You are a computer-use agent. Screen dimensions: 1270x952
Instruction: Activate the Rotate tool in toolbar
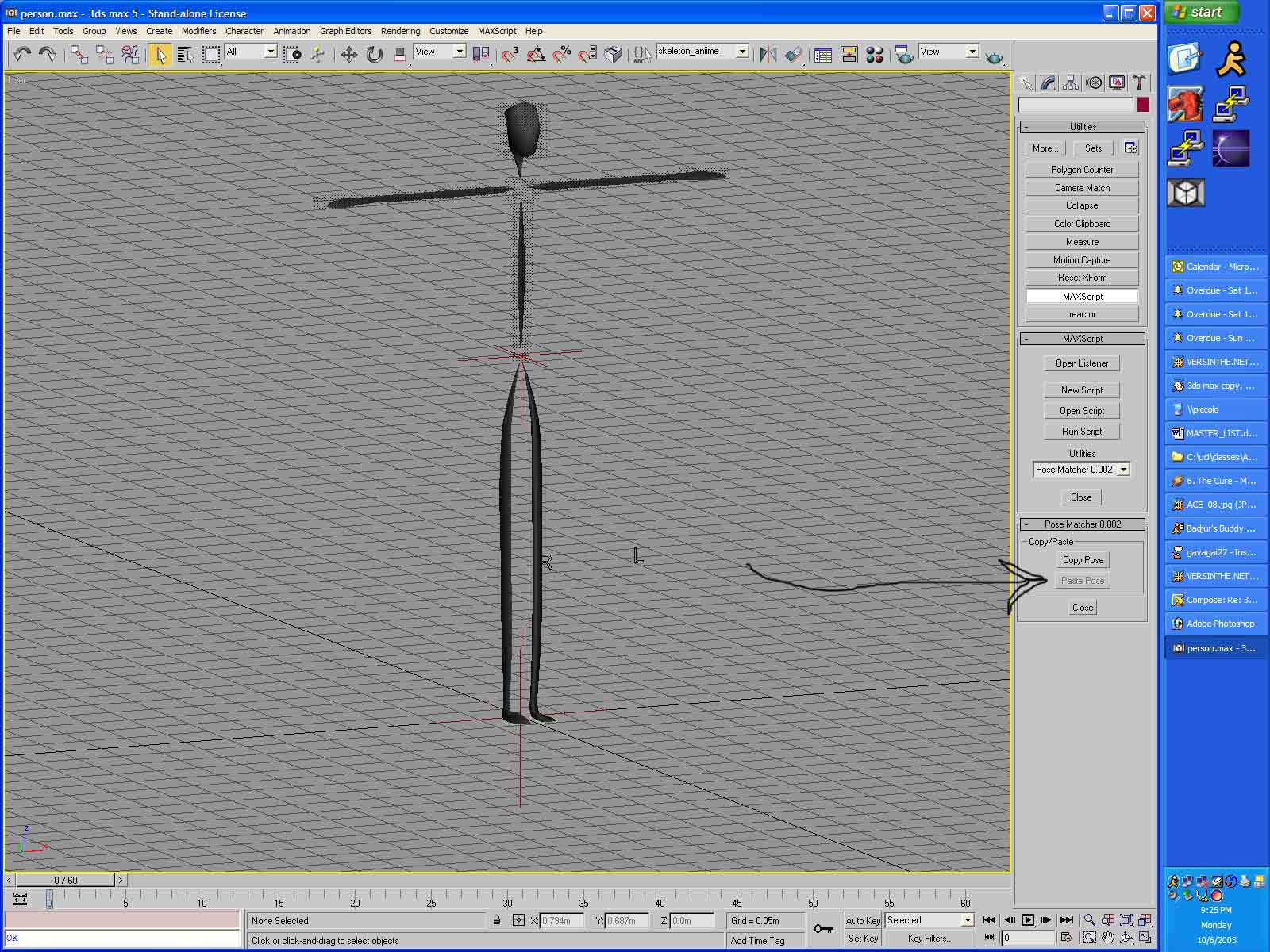click(375, 54)
